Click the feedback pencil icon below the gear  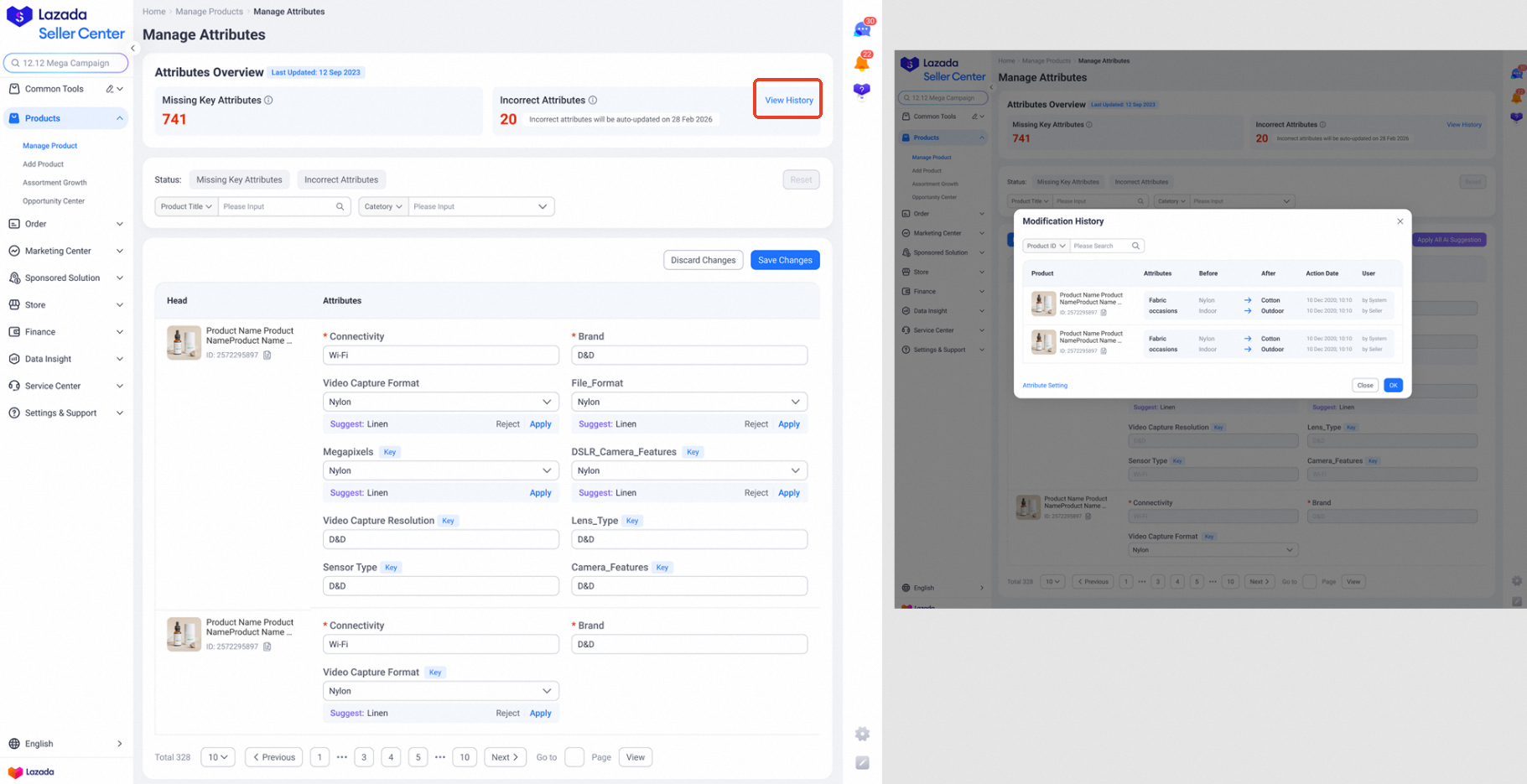coord(862,763)
